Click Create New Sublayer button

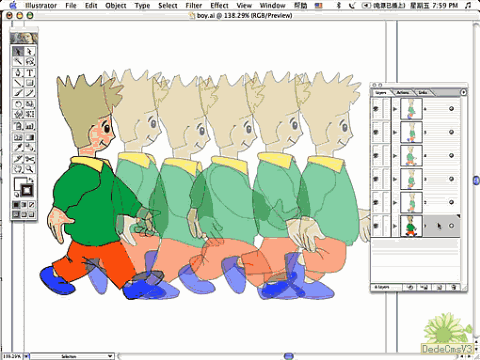424,287
